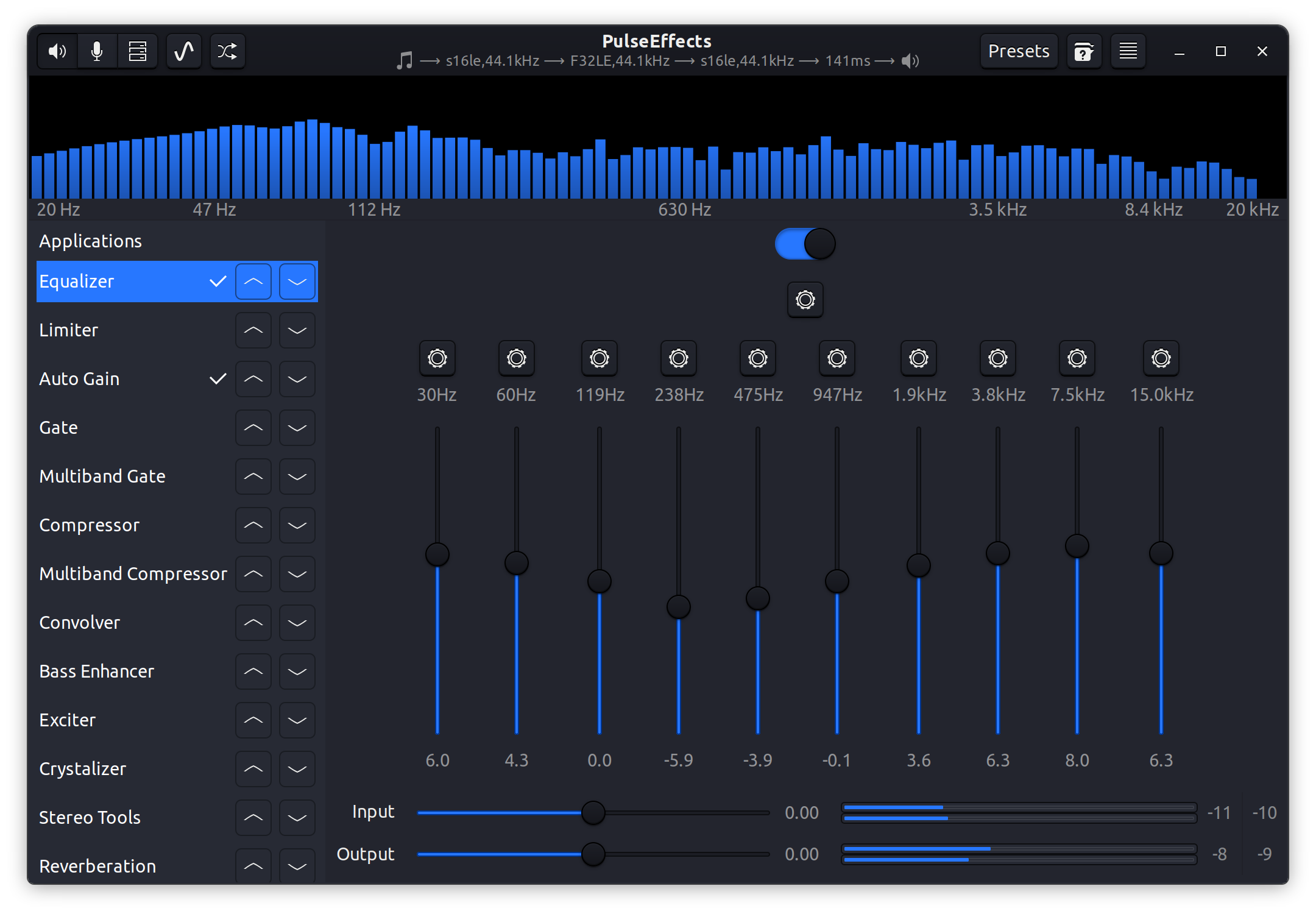Click the 30Hz gain slider knob
The width and height of the screenshot is (1316, 914).
(x=437, y=554)
